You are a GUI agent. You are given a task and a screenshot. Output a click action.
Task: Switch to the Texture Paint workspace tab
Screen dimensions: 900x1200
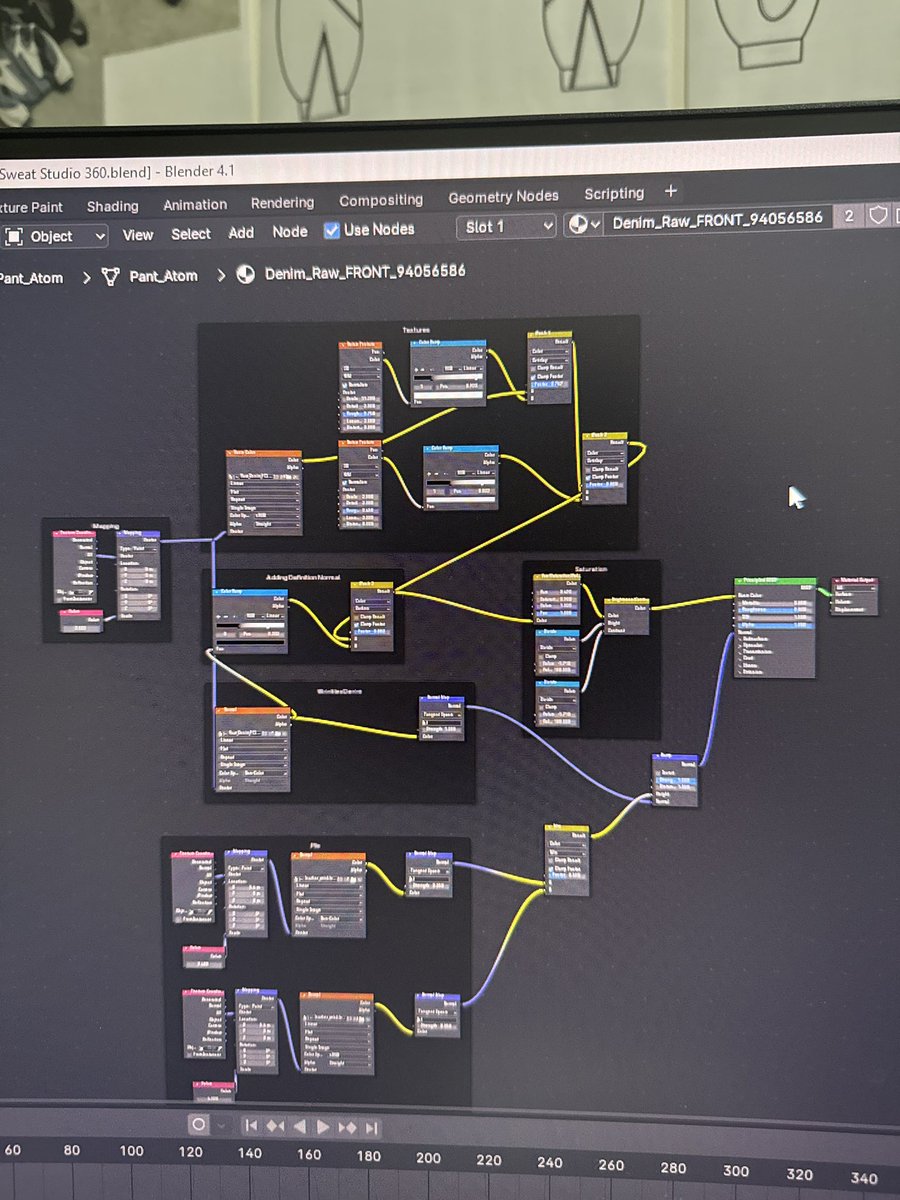[30, 208]
